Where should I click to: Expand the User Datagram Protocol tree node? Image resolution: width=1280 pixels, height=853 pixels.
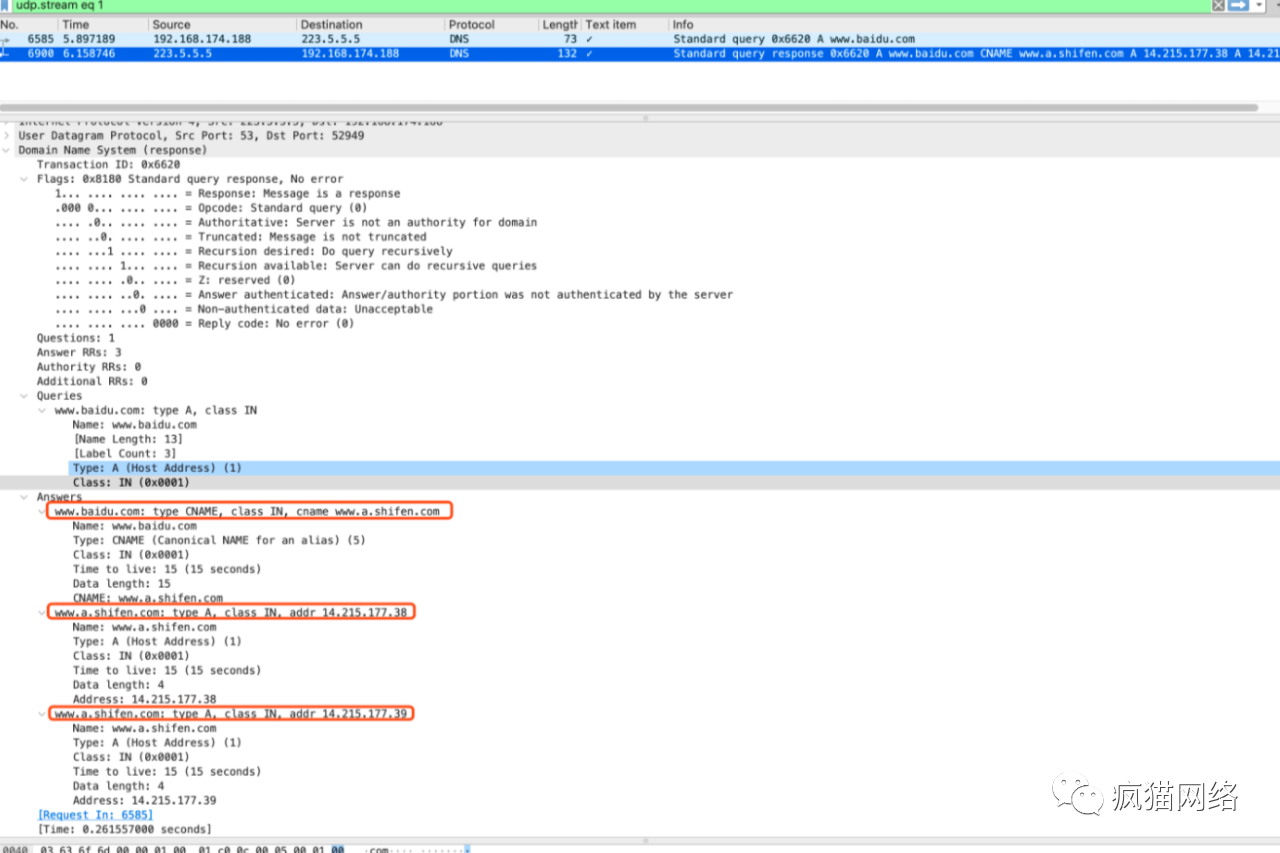pos(7,135)
